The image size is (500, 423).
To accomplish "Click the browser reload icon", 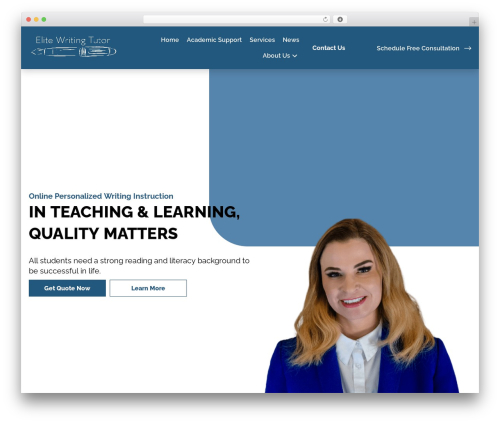I will [325, 20].
